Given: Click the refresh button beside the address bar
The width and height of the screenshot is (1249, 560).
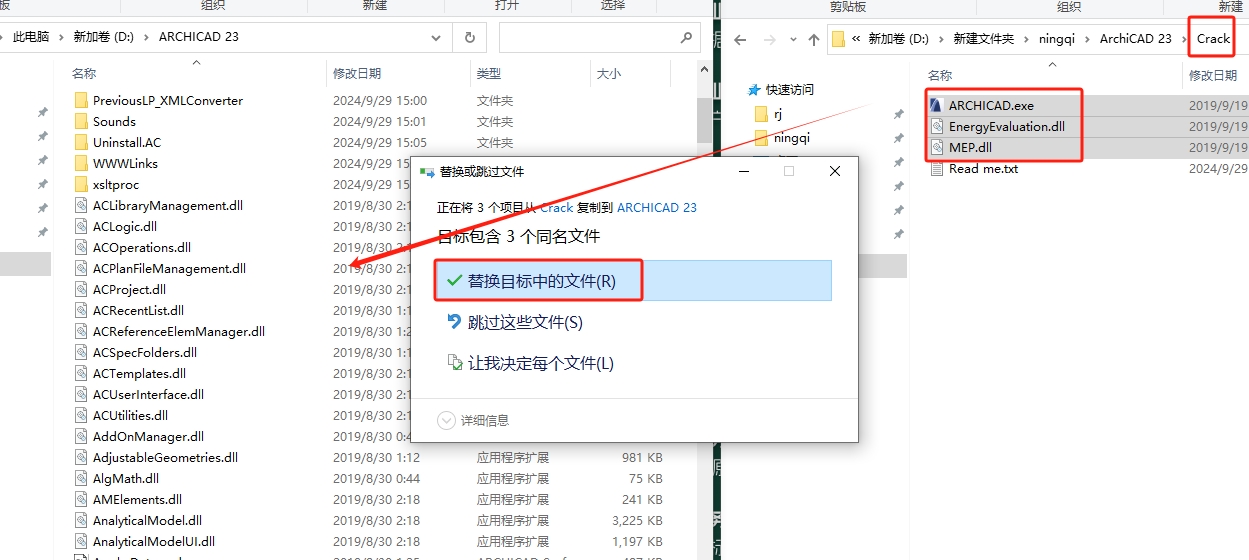Looking at the screenshot, I should (469, 37).
